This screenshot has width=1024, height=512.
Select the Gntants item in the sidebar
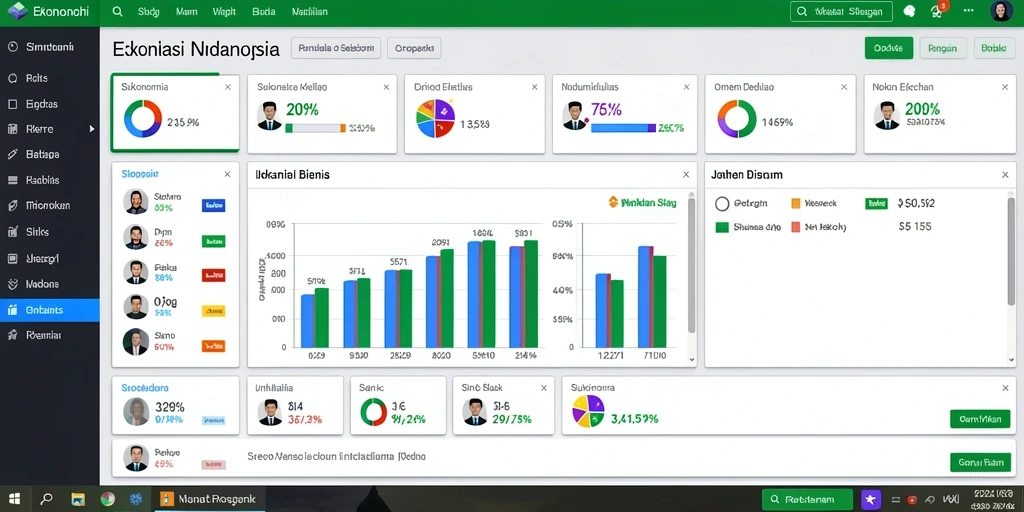click(50, 310)
